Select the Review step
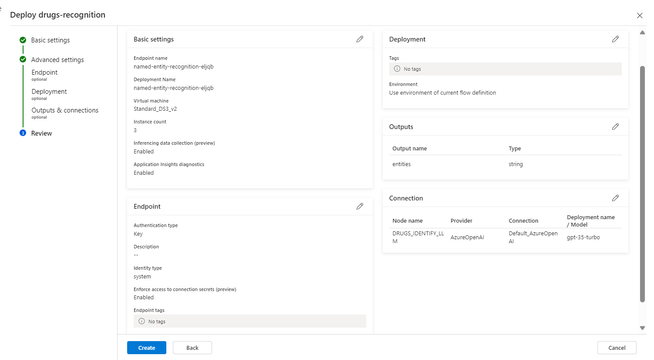Screen dimensions: 654x360 pyautogui.click(x=42, y=133)
